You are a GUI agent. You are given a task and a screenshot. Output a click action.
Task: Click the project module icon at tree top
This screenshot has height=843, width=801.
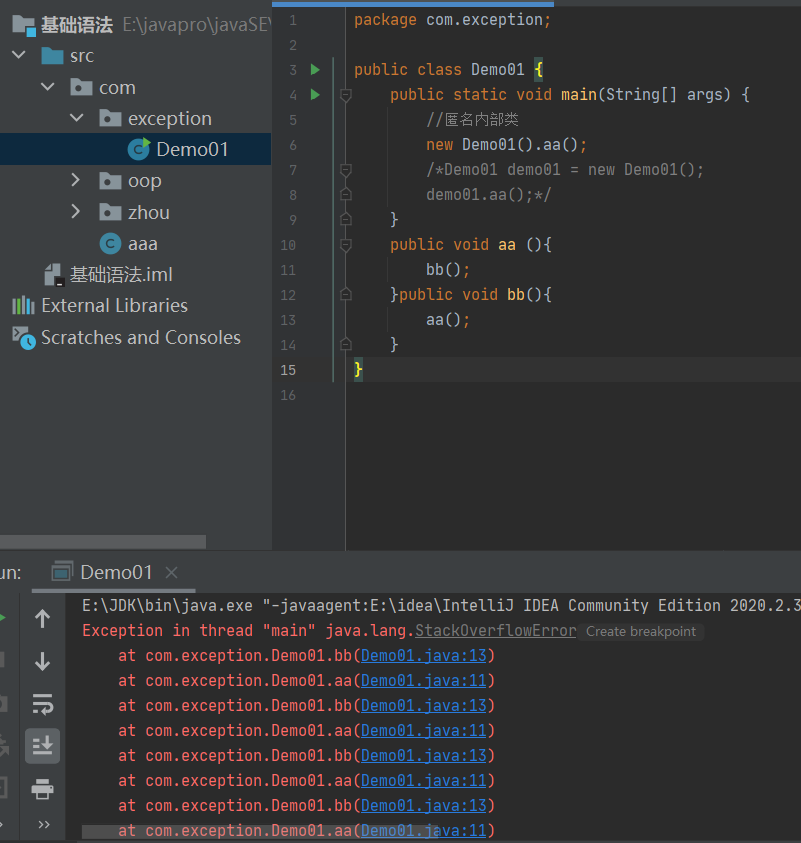pyautogui.click(x=24, y=25)
